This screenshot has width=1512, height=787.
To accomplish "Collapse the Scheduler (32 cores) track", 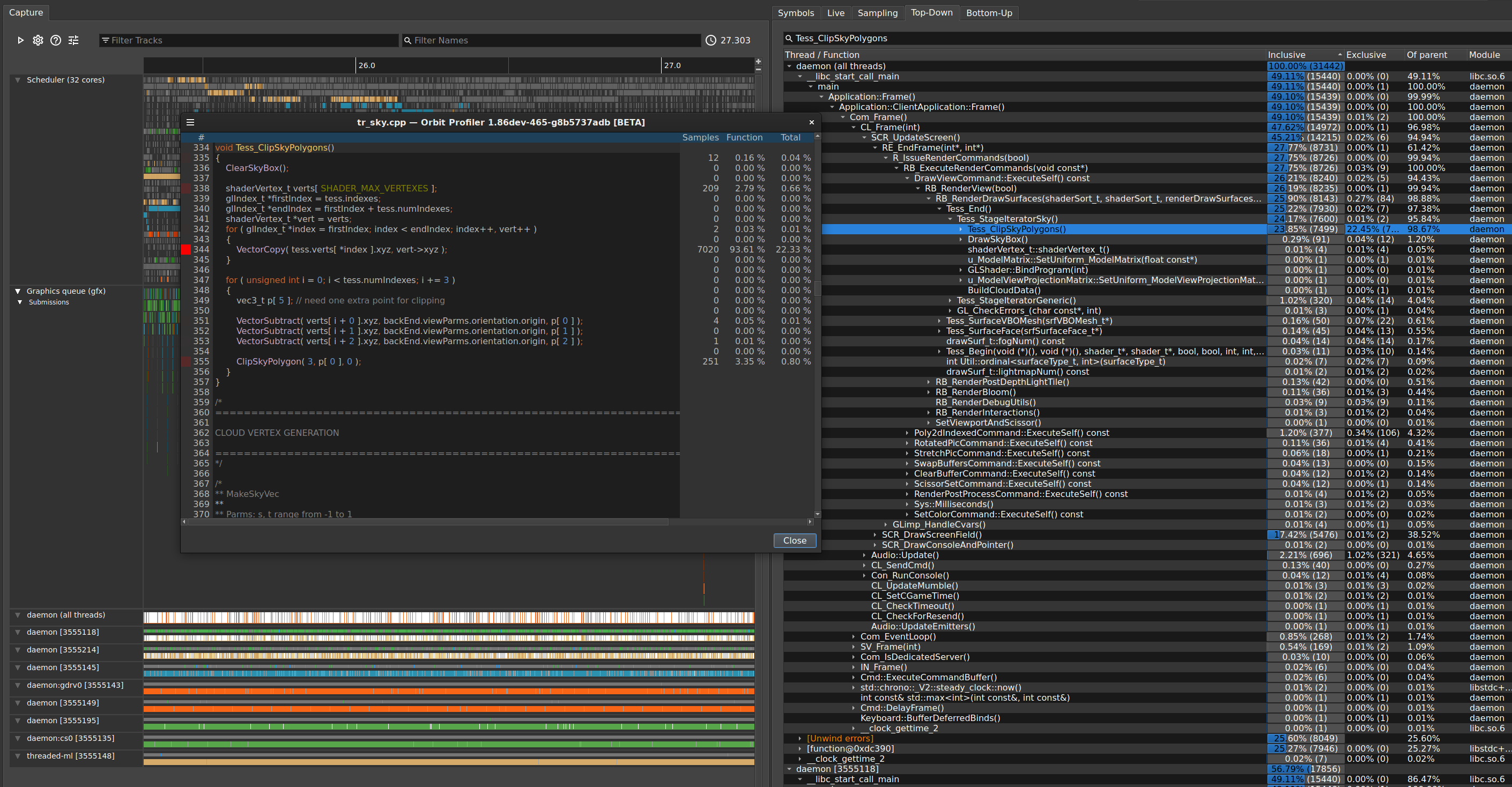I will [17, 79].
